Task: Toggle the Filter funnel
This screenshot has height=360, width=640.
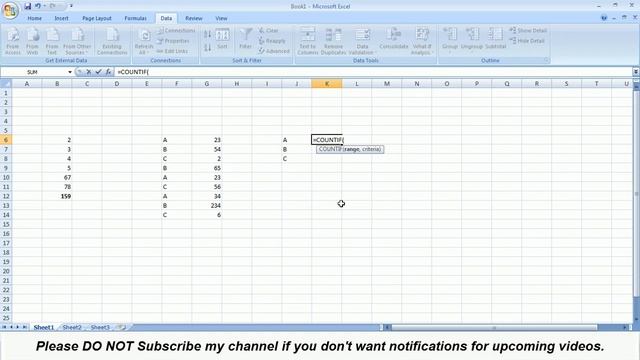Action: (x=246, y=39)
